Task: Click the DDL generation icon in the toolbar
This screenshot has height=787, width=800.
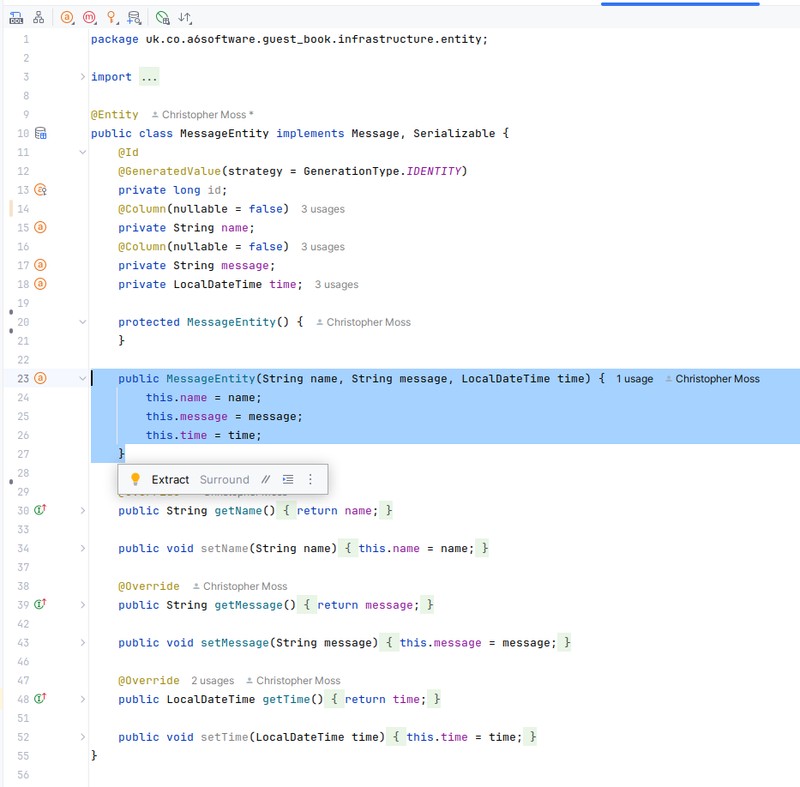Action: coord(16,16)
